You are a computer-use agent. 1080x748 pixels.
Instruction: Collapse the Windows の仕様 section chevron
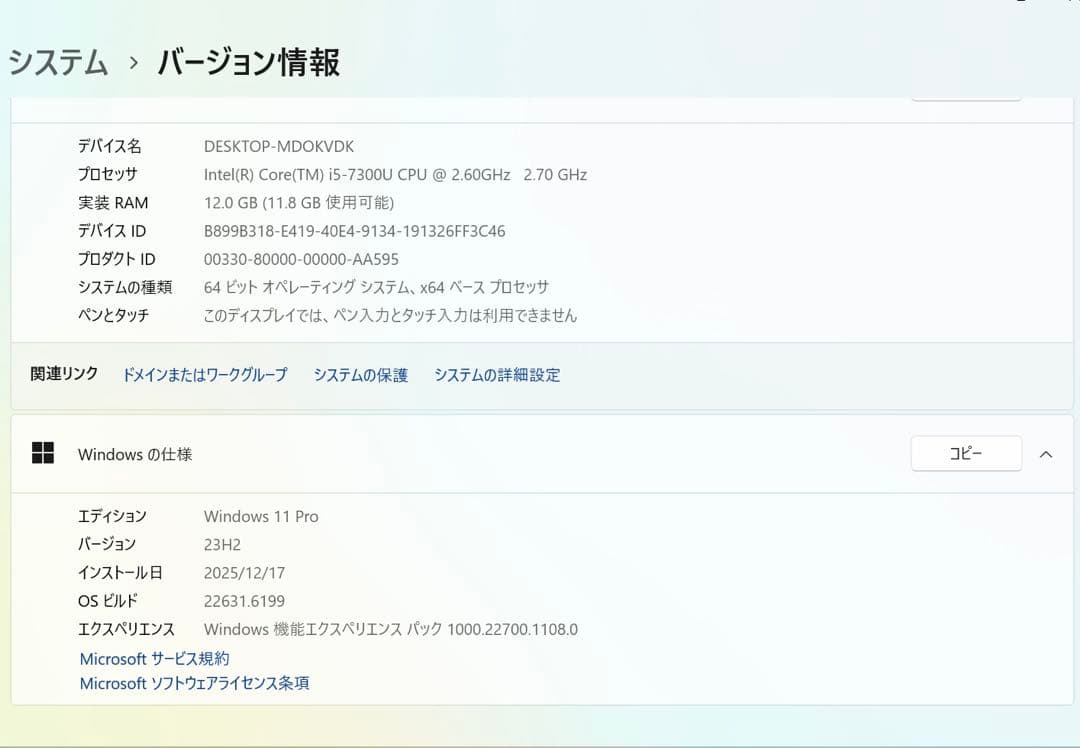point(1047,452)
